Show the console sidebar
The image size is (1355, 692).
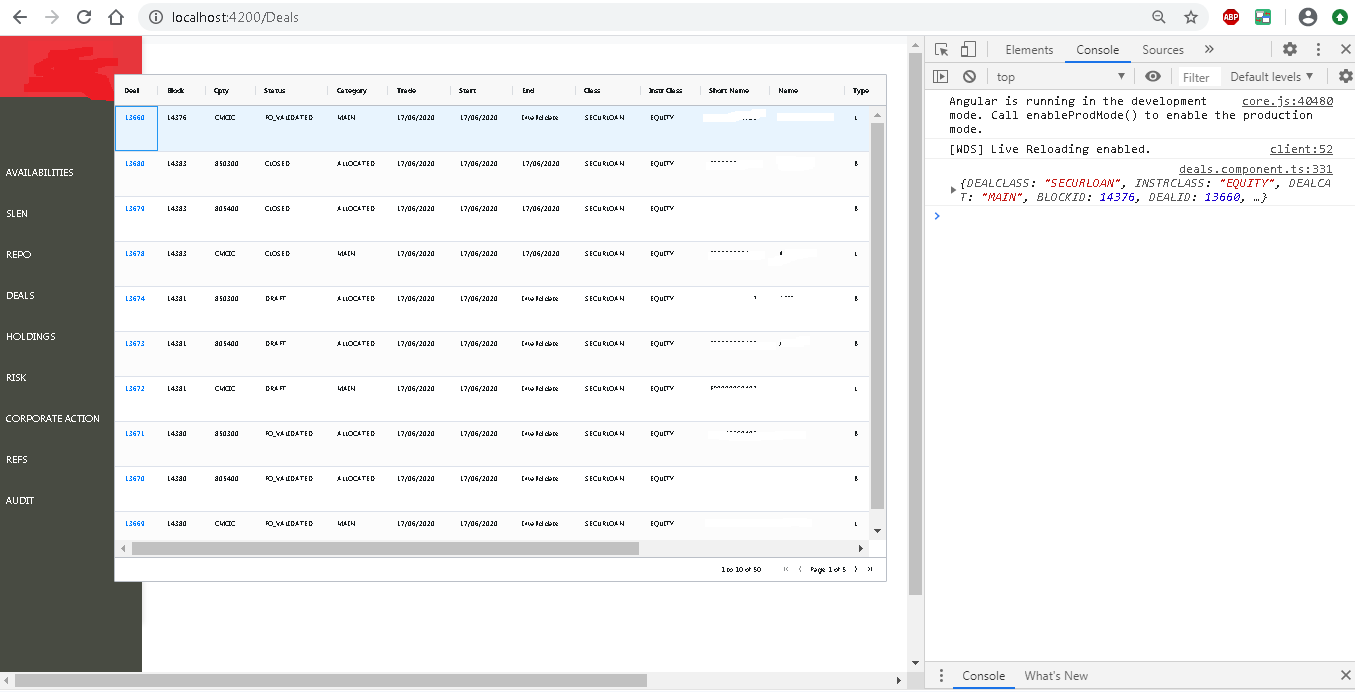point(940,76)
